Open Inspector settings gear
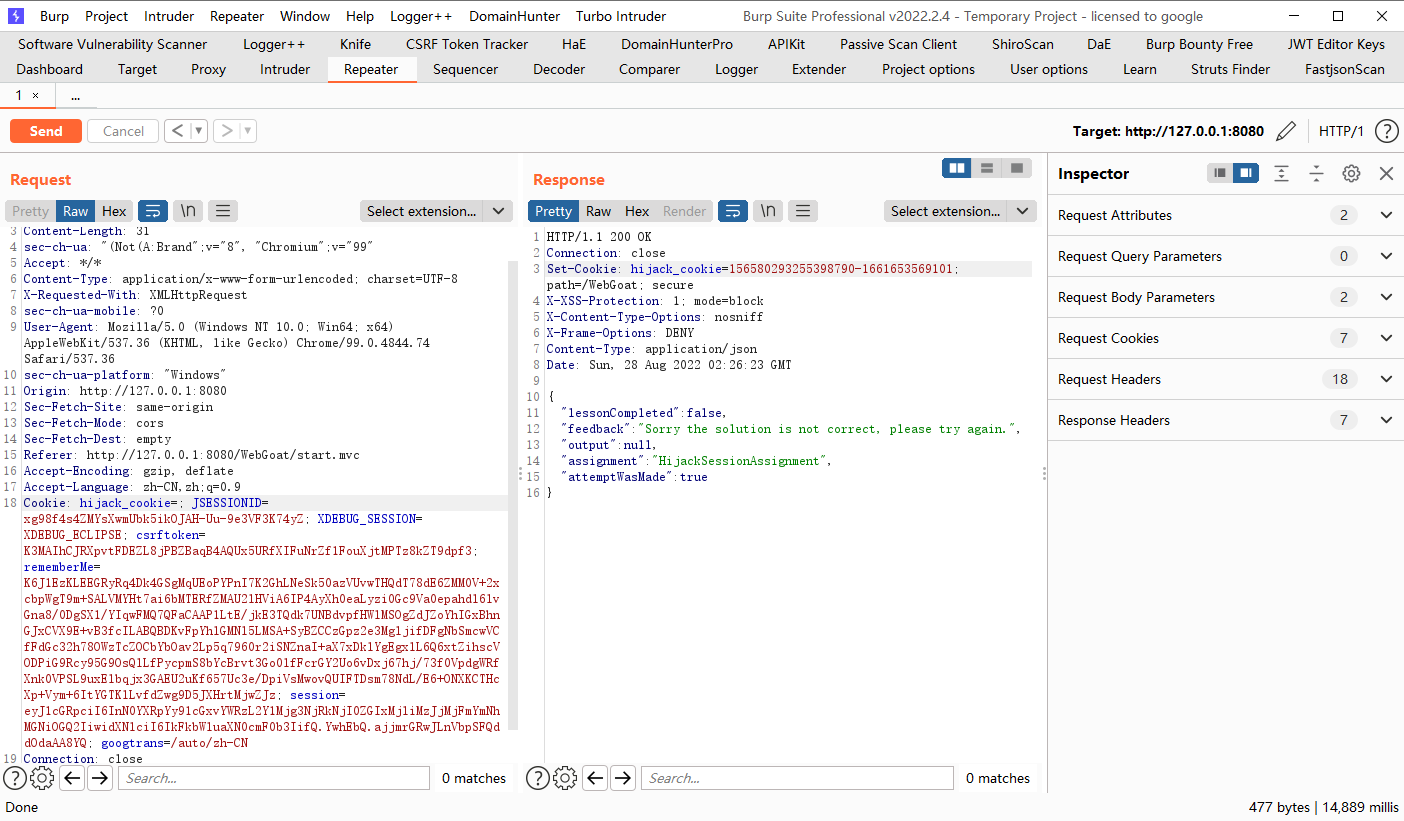The width and height of the screenshot is (1404, 821). tap(1351, 173)
